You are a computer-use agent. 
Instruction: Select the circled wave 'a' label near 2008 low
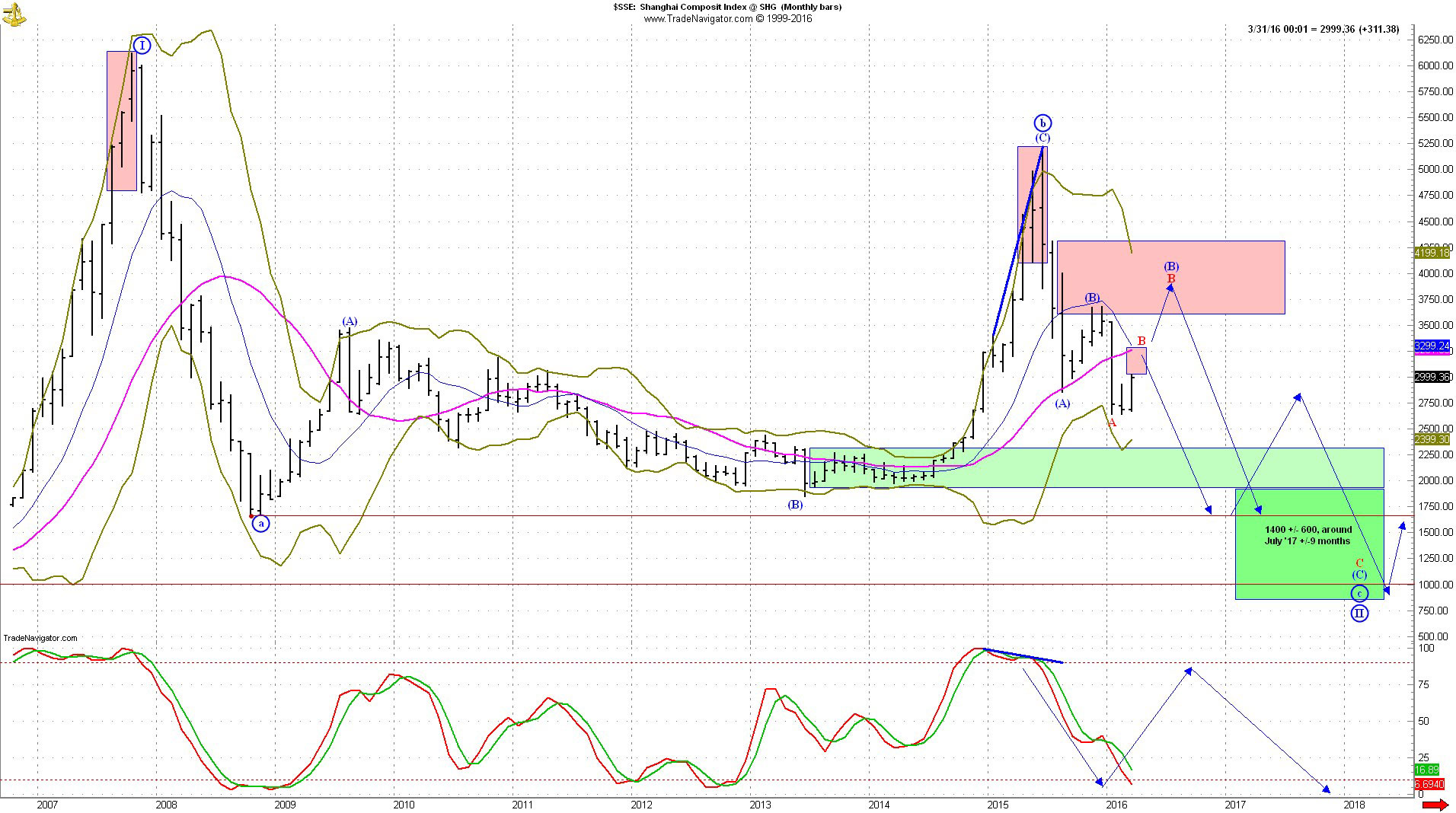260,524
